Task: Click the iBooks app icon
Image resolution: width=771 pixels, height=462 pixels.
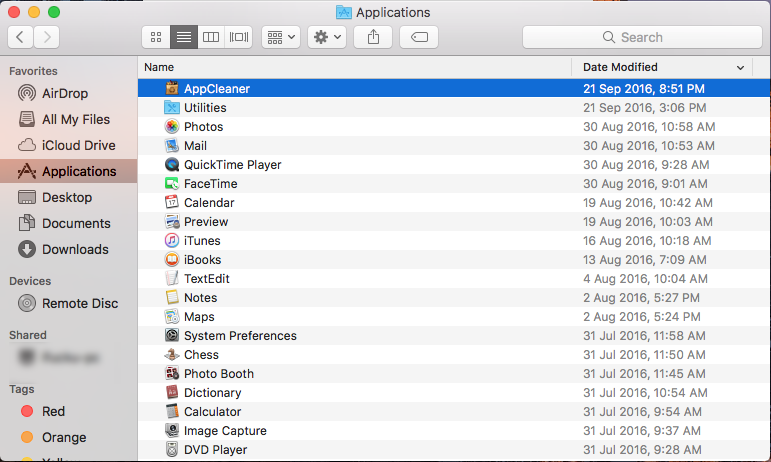Action: click(x=172, y=260)
